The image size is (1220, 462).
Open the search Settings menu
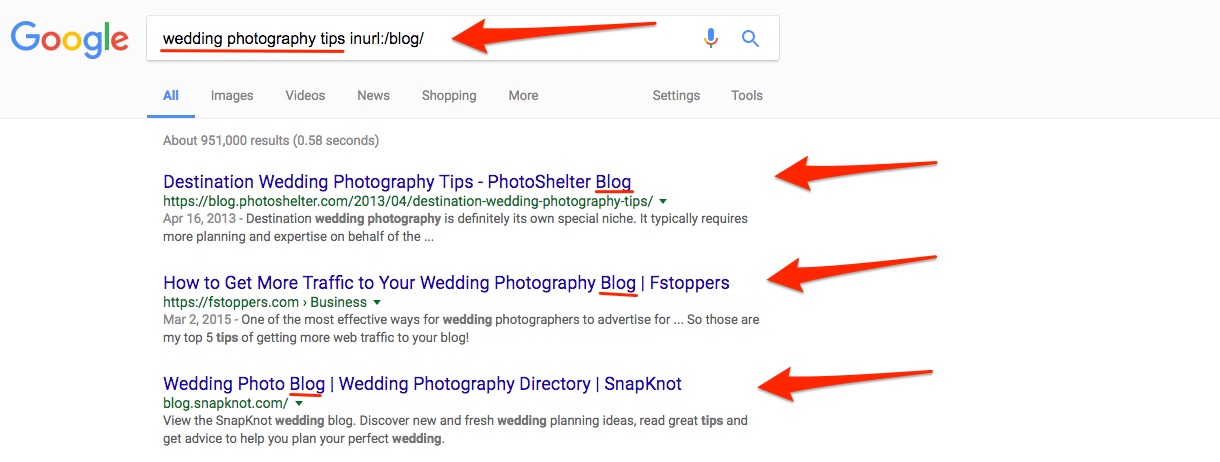click(x=676, y=96)
